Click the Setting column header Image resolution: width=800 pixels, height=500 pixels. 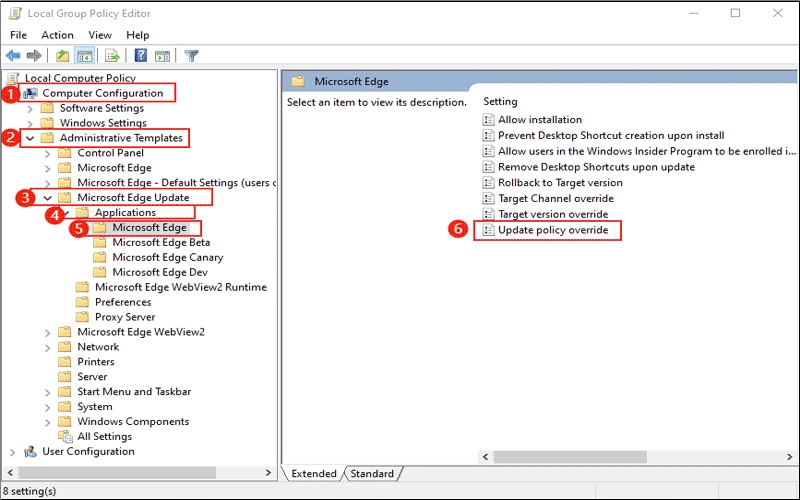(501, 102)
